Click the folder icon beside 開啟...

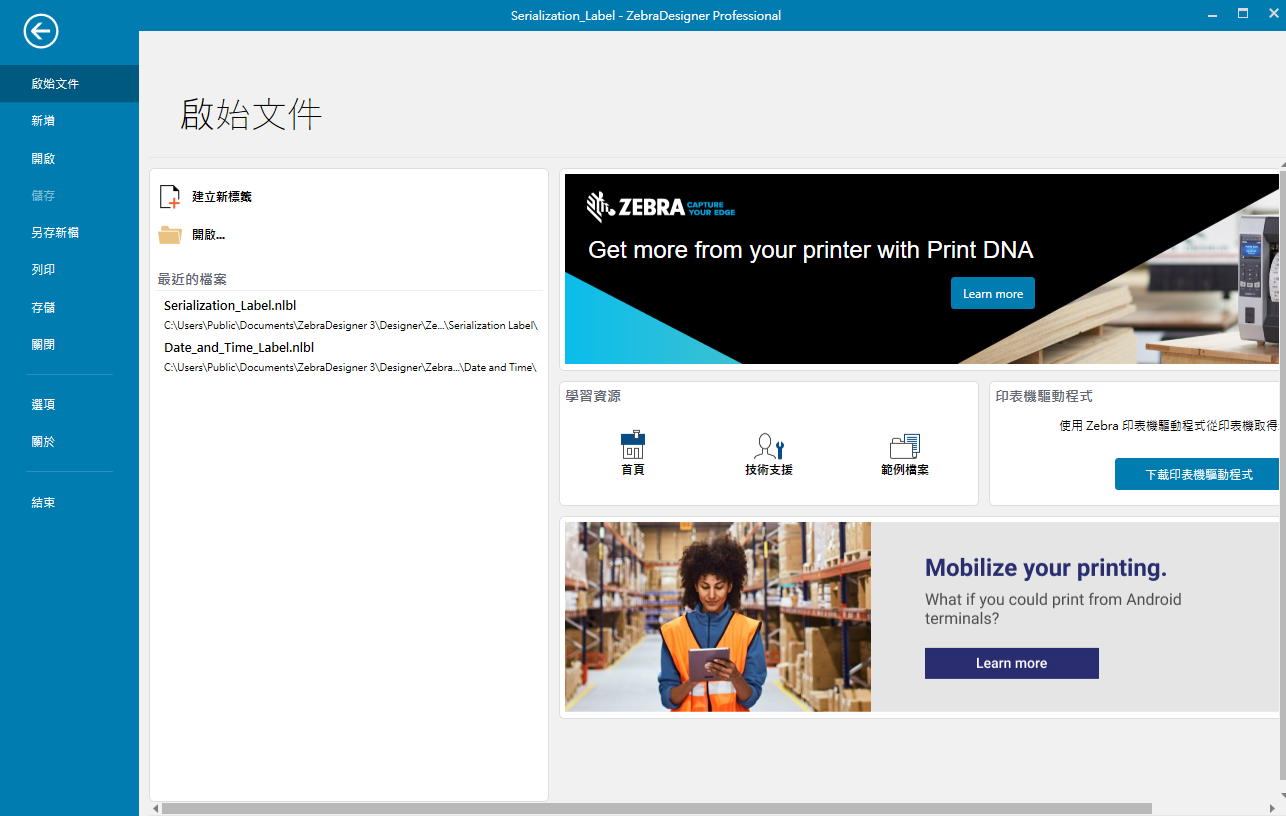pos(170,235)
